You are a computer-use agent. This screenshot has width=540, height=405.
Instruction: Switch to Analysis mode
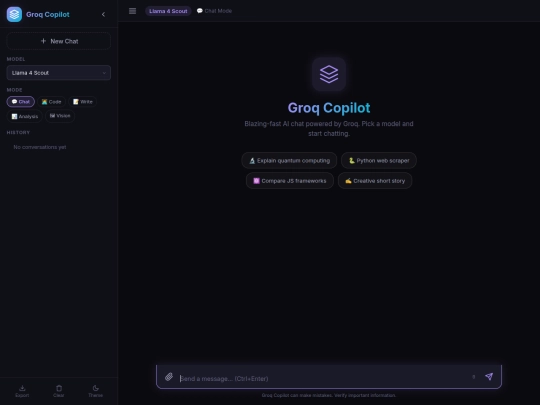pos(24,116)
